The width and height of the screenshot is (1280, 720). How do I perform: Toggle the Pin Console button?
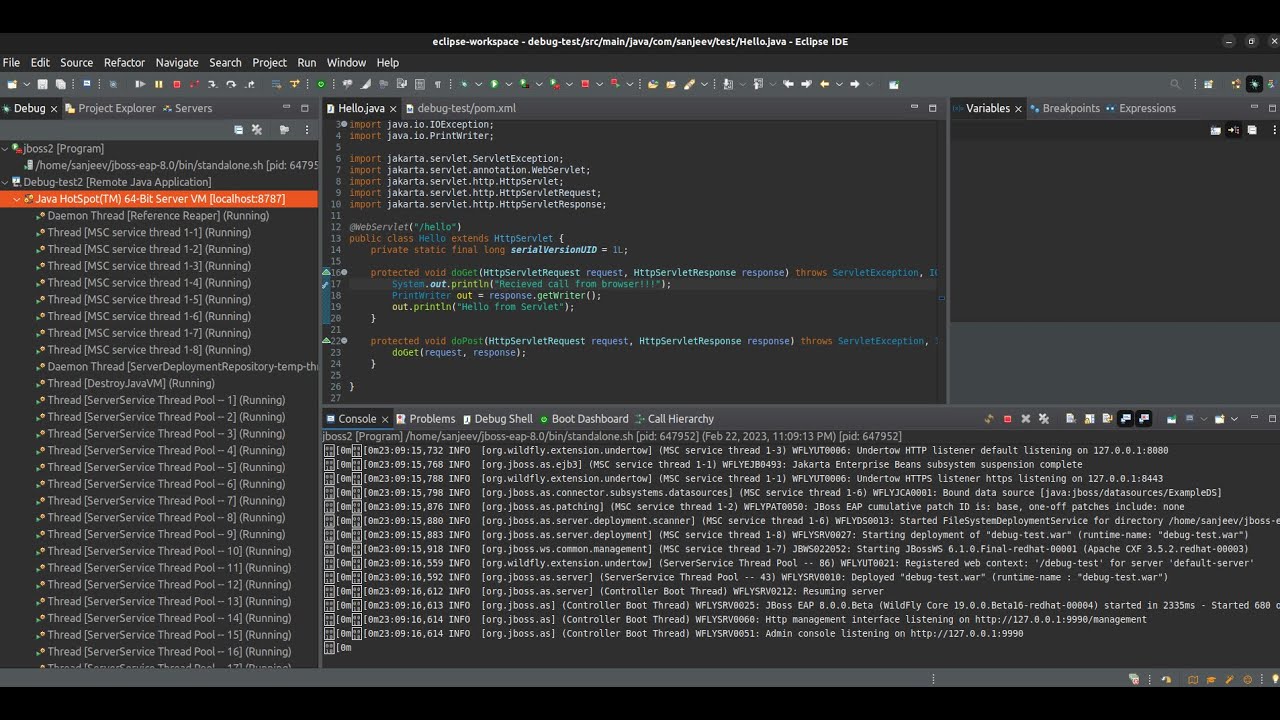(1171, 419)
